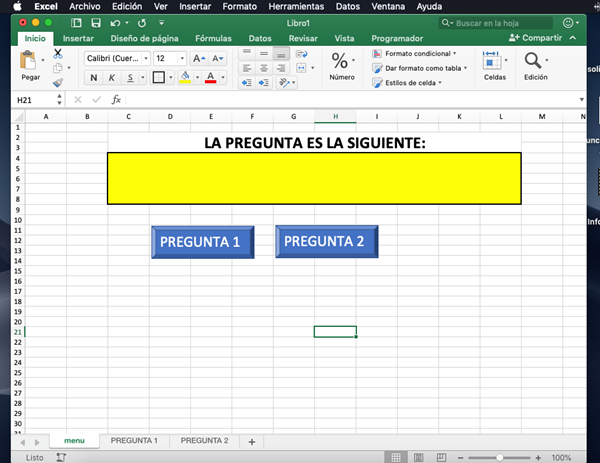Click the Edición magnifier icon
The height and width of the screenshot is (463, 600).
pos(533,61)
